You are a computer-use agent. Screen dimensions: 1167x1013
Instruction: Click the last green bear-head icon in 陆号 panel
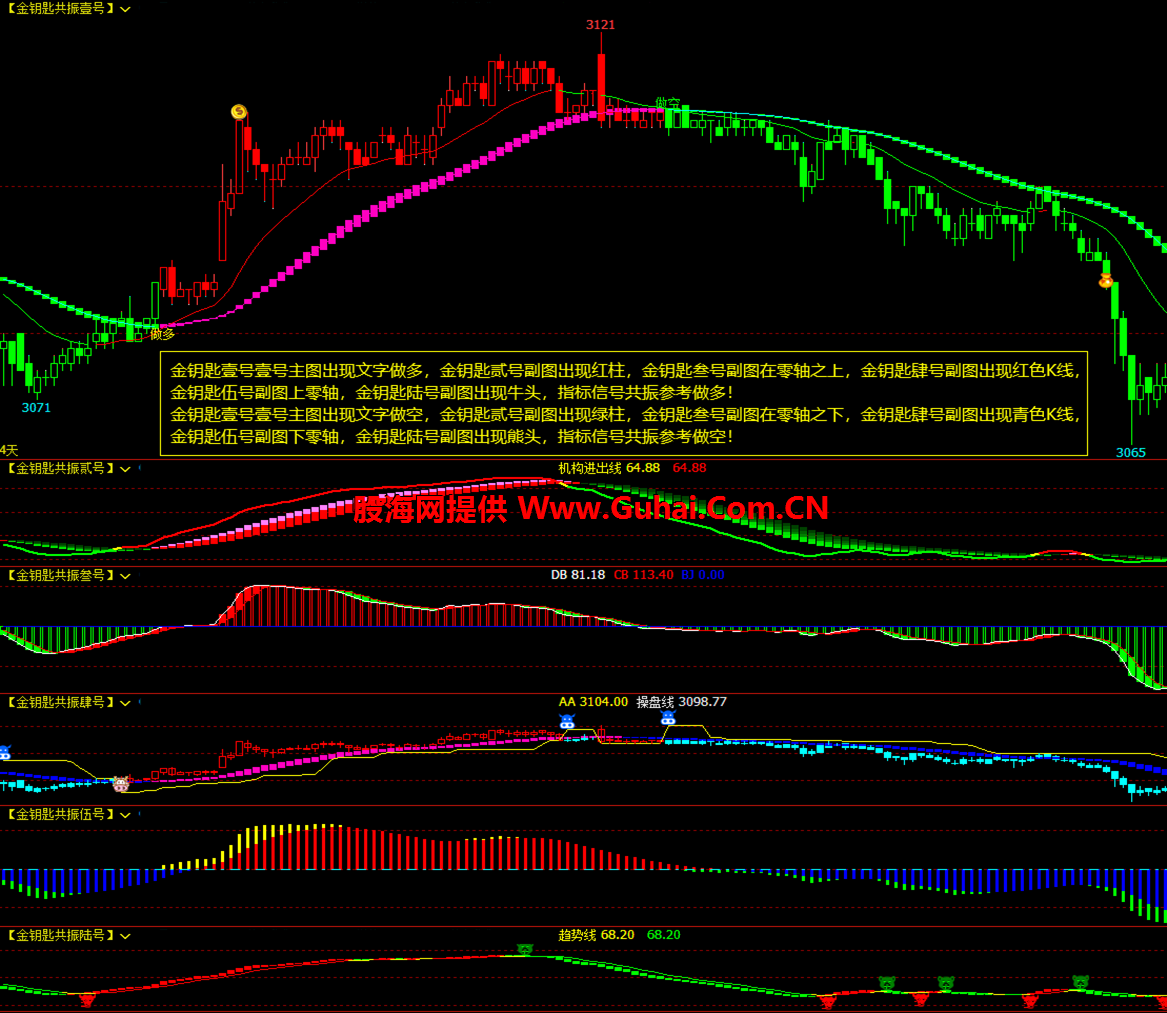[x=1081, y=982]
